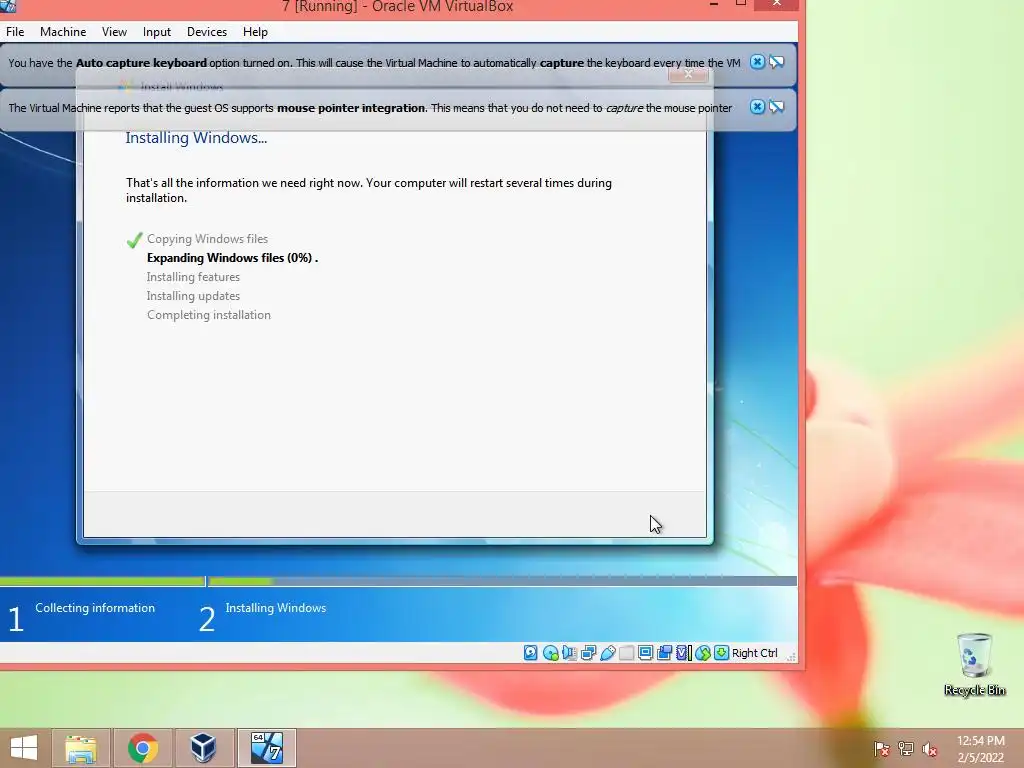This screenshot has height=768, width=1024.
Task: Click the Collecting information progress bar segment
Action: tap(103, 581)
